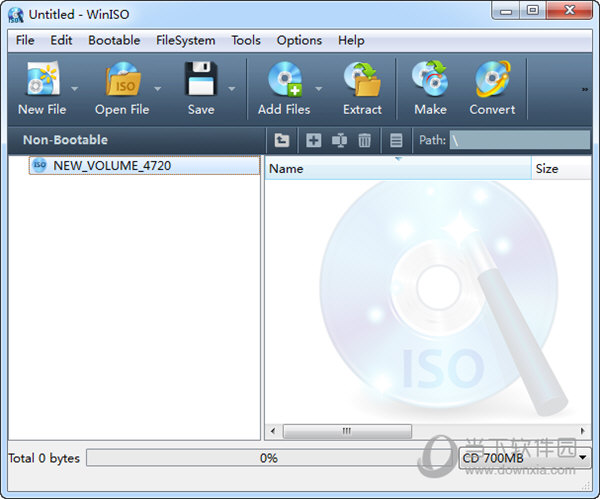600x499 pixels.
Task: Open the Options menu
Action: [299, 40]
